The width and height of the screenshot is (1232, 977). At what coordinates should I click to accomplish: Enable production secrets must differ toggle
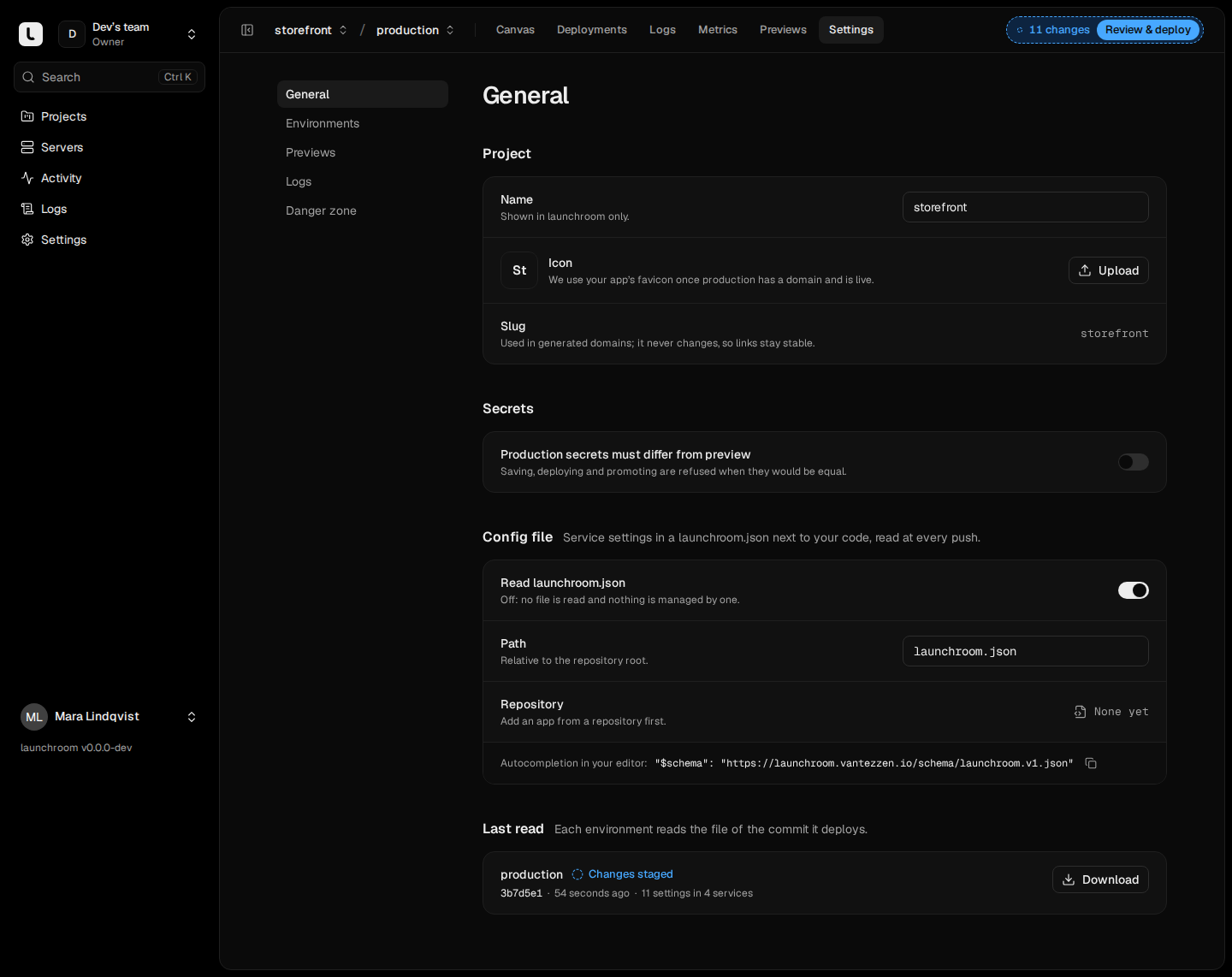[x=1134, y=462]
